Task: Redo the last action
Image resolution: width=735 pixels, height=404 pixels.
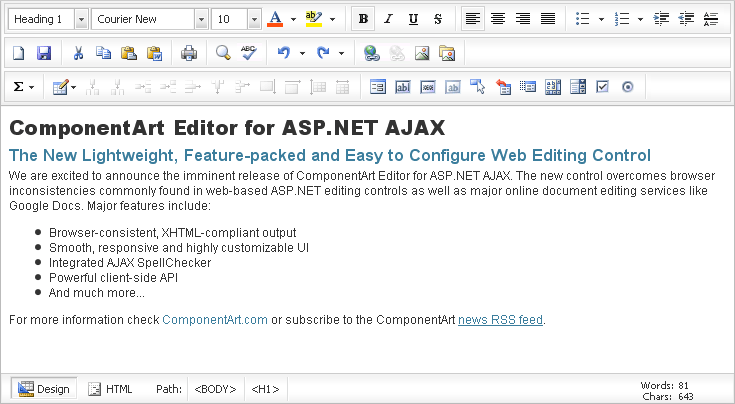Action: (323, 53)
